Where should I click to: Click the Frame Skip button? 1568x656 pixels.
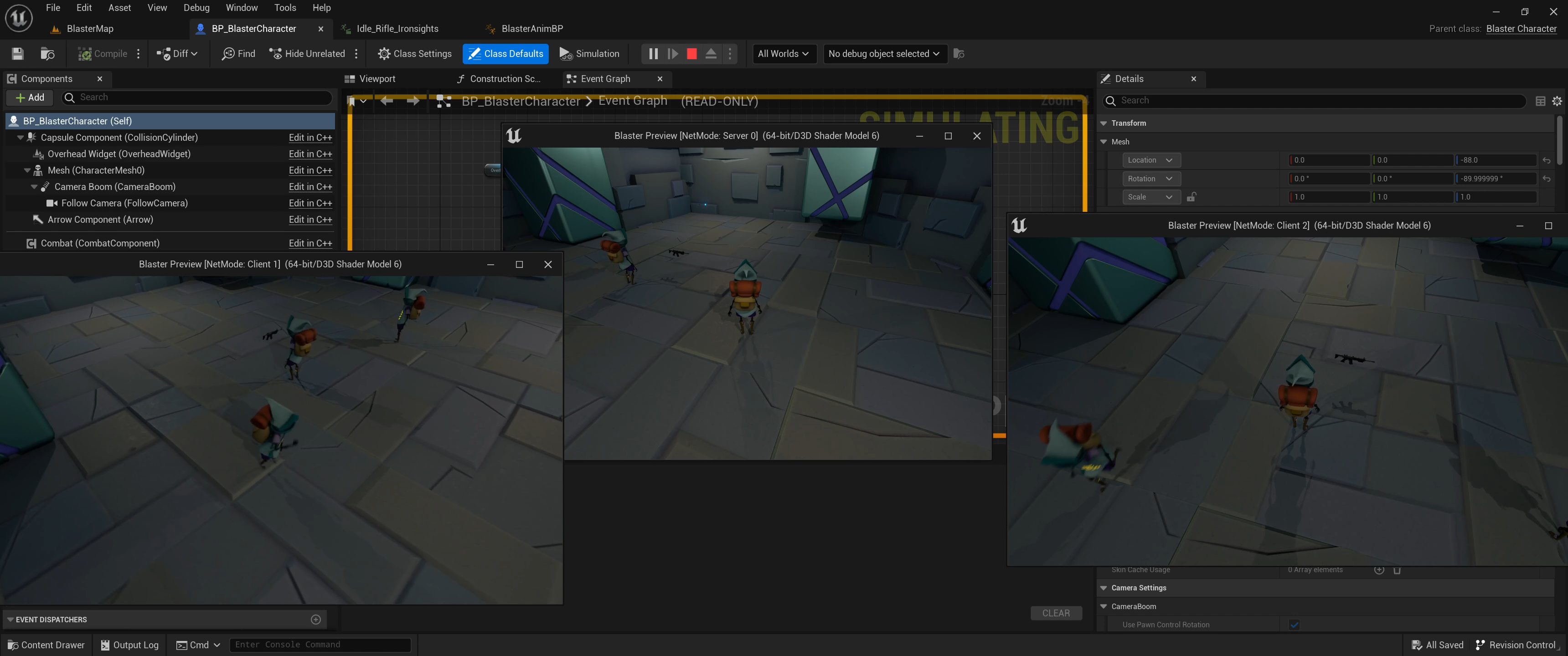pos(673,54)
